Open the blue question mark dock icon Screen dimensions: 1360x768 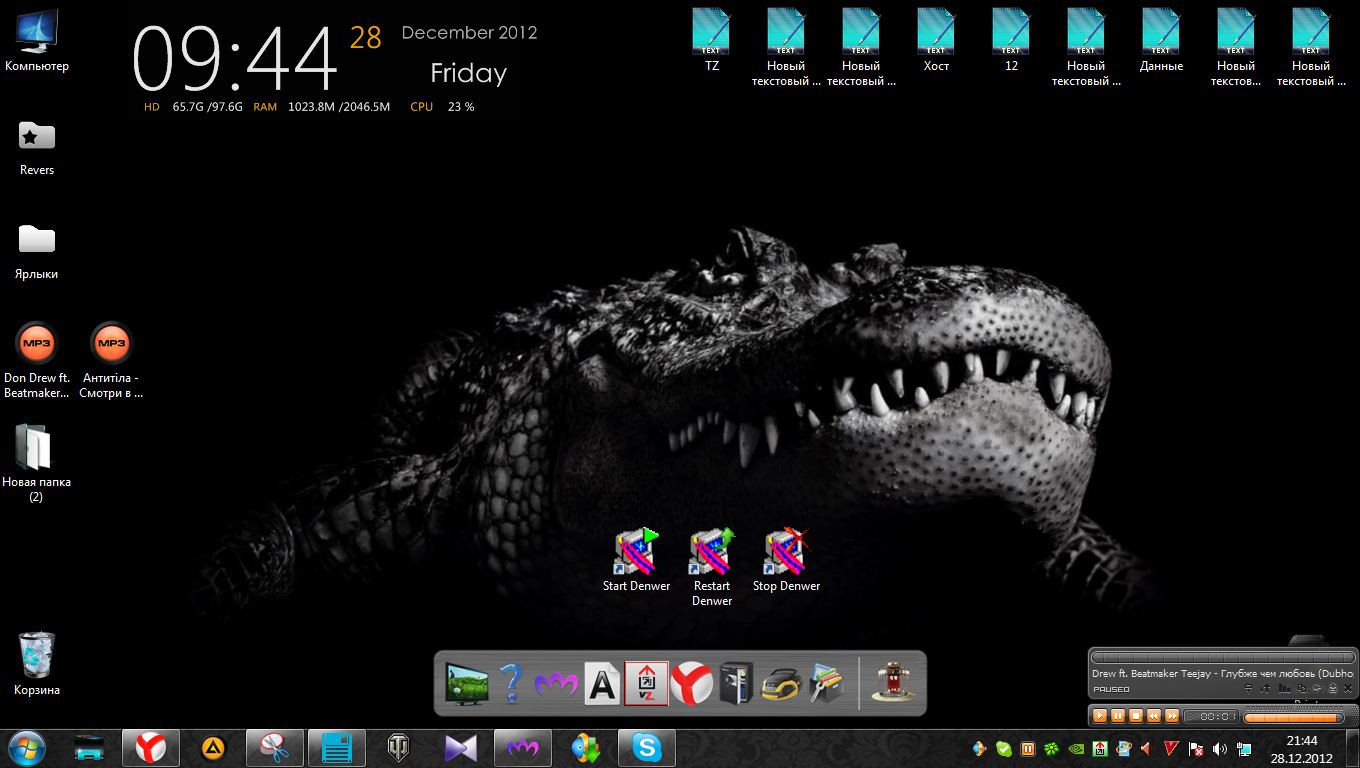tap(511, 684)
